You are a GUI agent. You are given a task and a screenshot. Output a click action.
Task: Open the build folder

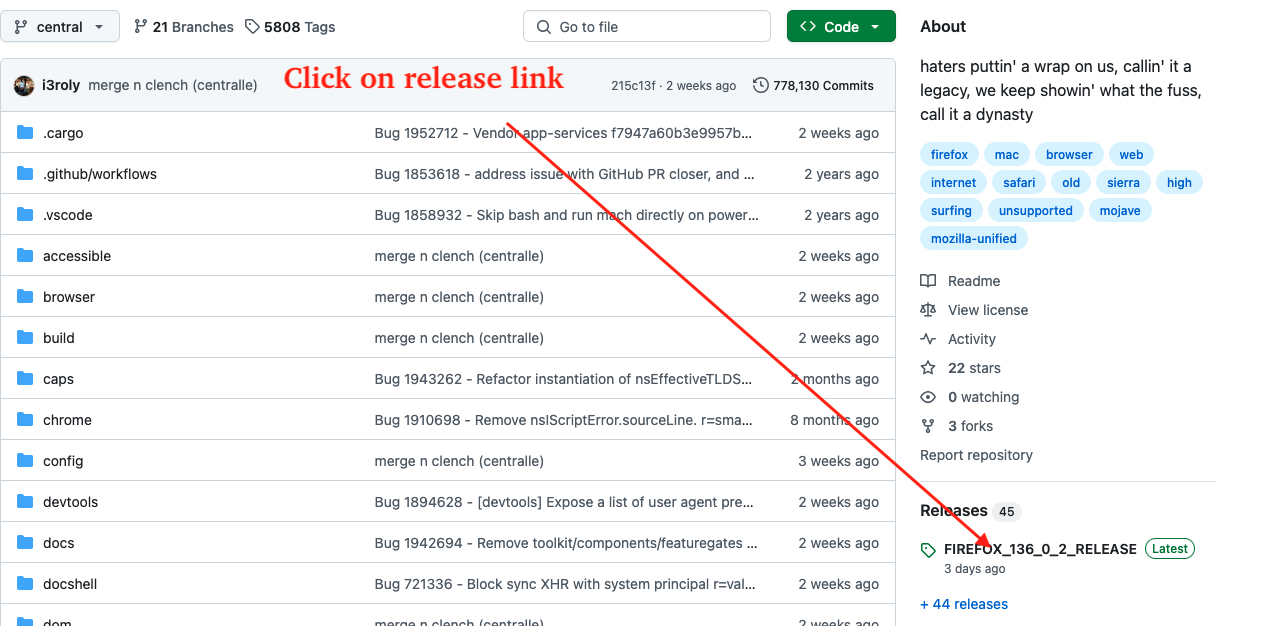click(x=59, y=338)
